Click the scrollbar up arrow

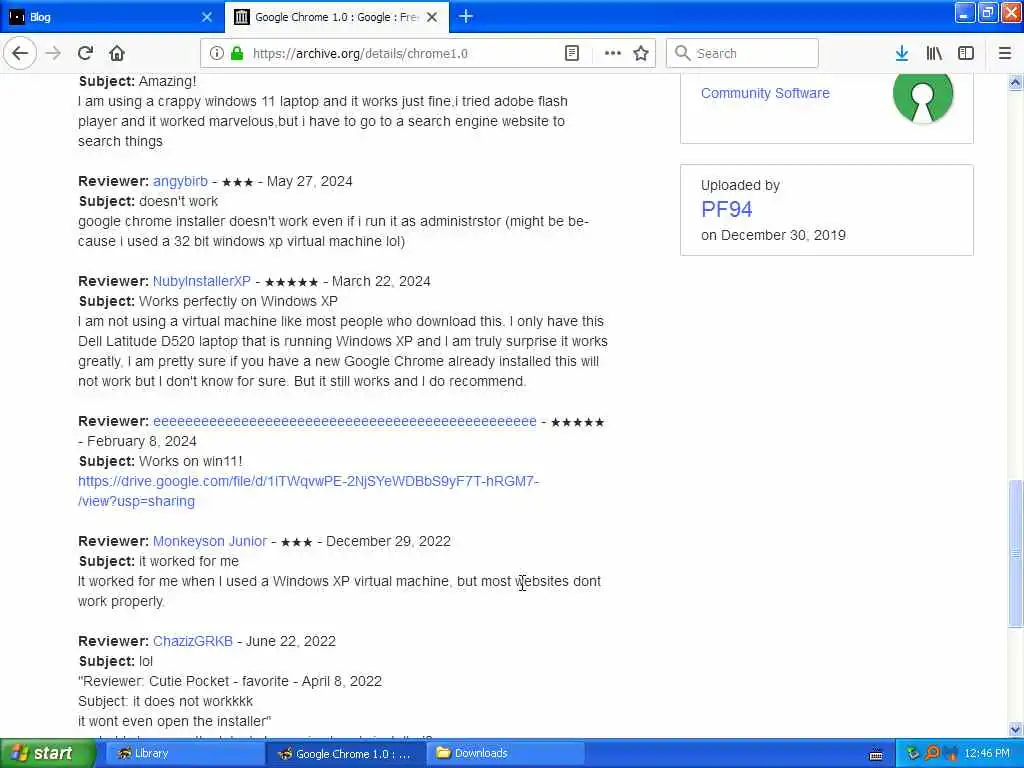click(x=1015, y=82)
